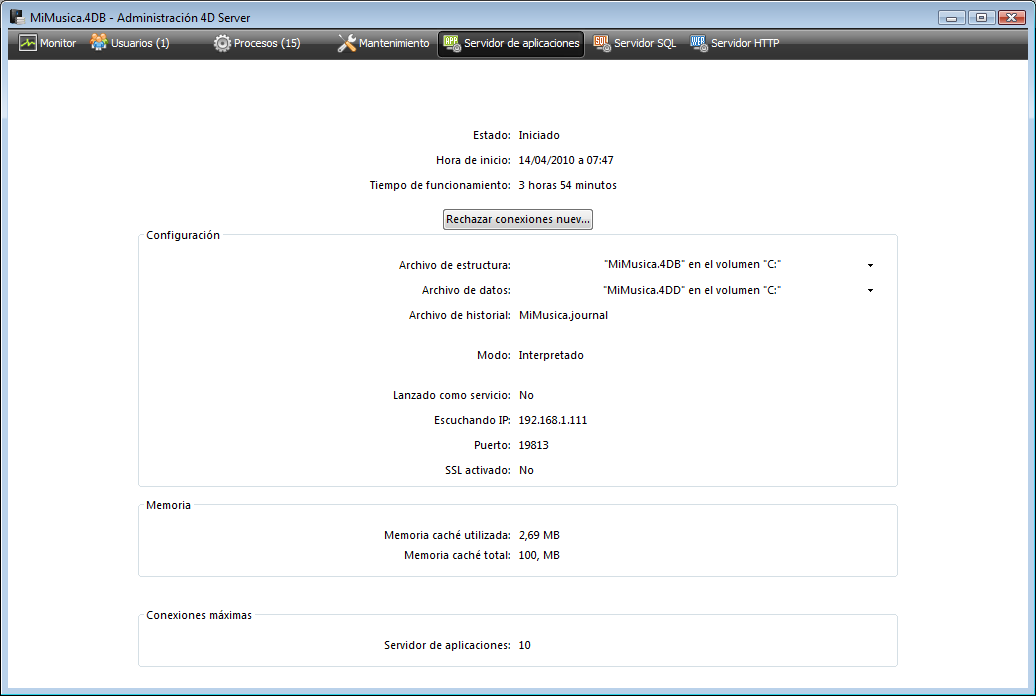Click the Interpretado mode value
The image size is (1036, 696).
point(550,355)
